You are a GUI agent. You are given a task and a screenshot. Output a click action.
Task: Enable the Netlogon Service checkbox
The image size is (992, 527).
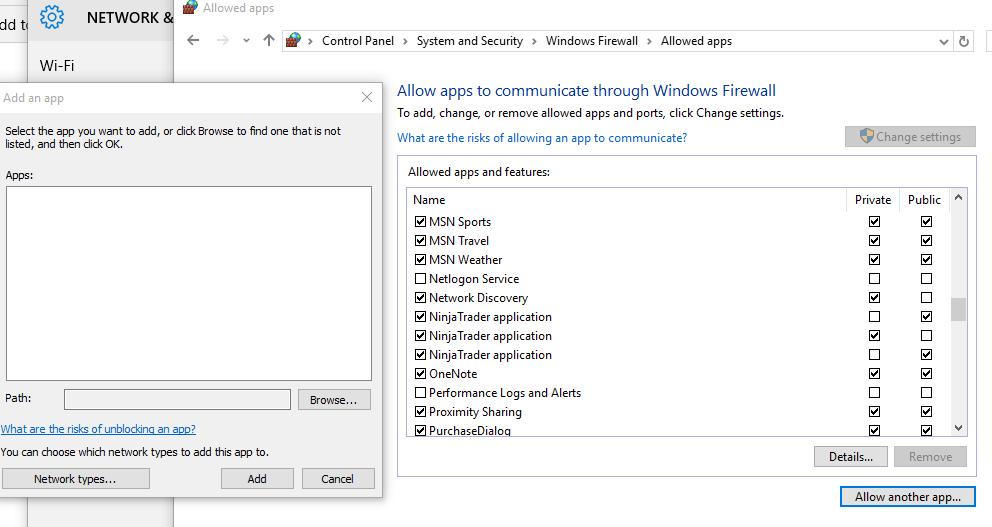(420, 279)
